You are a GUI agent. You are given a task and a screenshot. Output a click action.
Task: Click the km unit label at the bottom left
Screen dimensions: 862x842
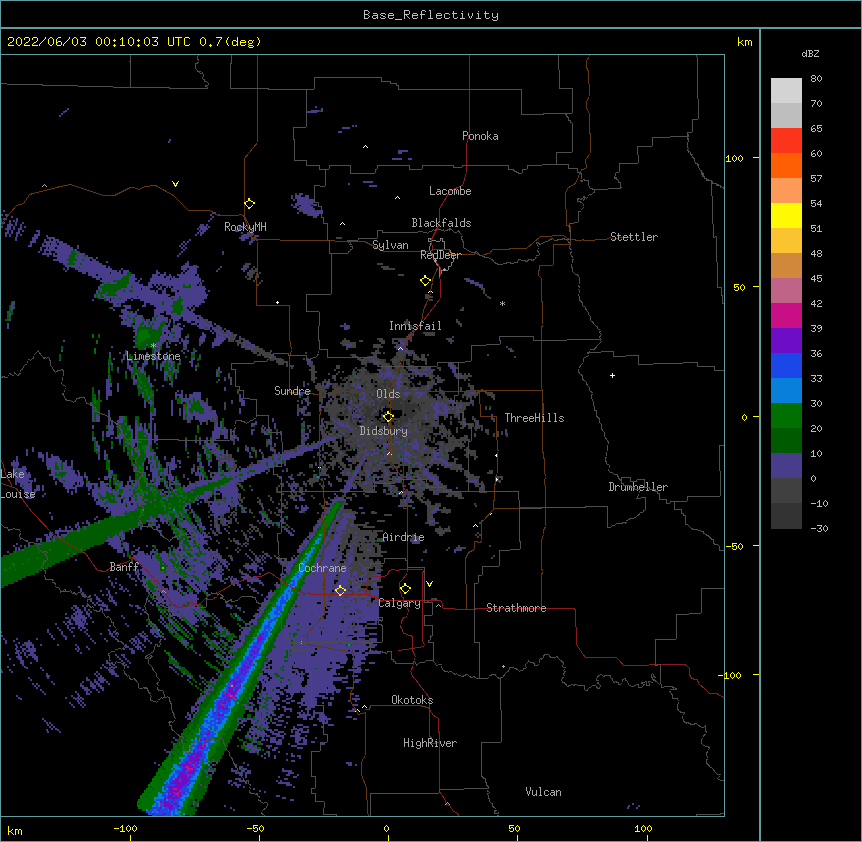tap(15, 830)
